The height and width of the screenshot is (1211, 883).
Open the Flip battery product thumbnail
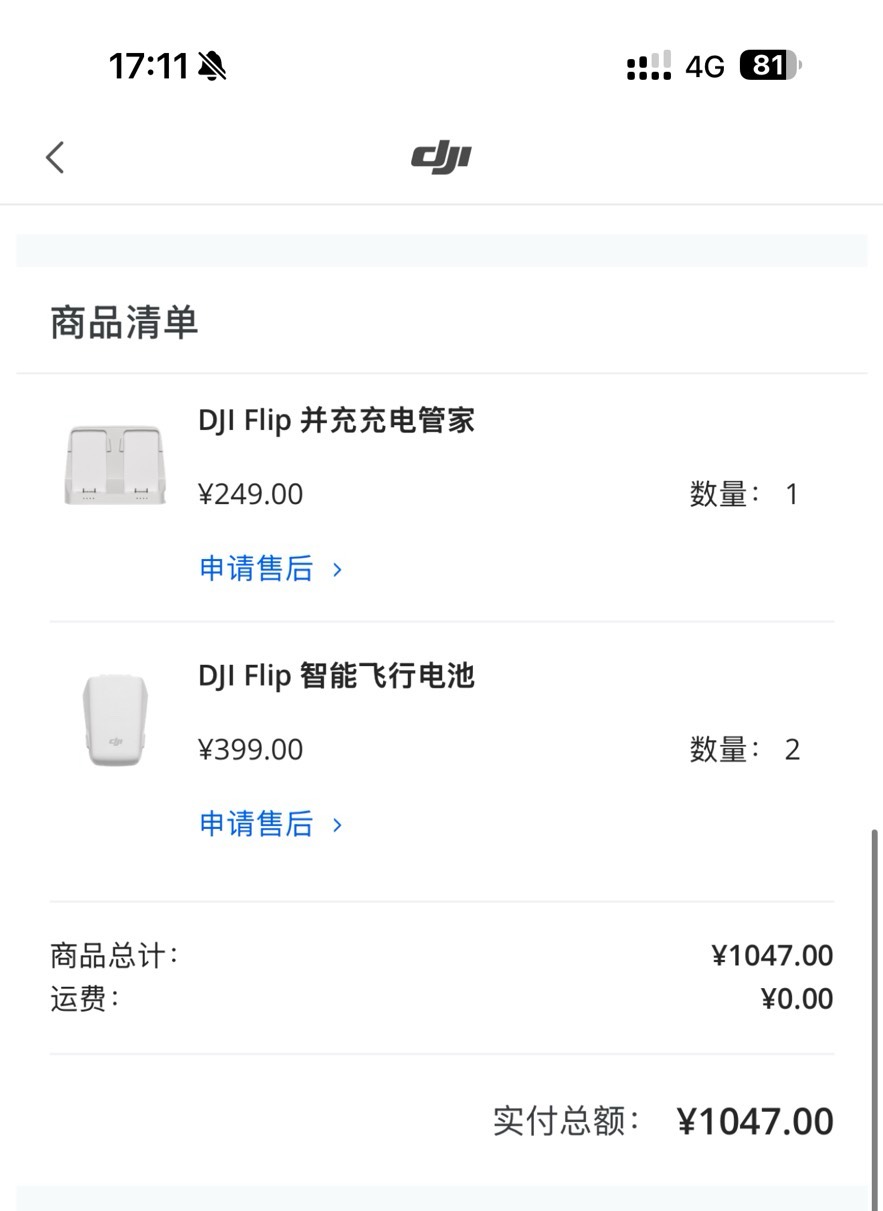(115, 720)
